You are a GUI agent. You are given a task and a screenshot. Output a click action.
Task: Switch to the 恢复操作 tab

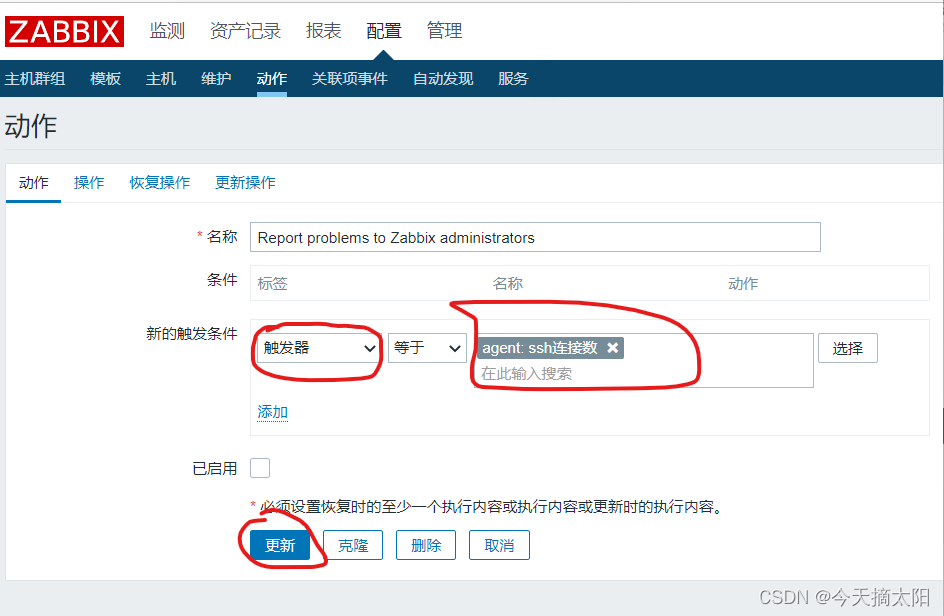160,182
